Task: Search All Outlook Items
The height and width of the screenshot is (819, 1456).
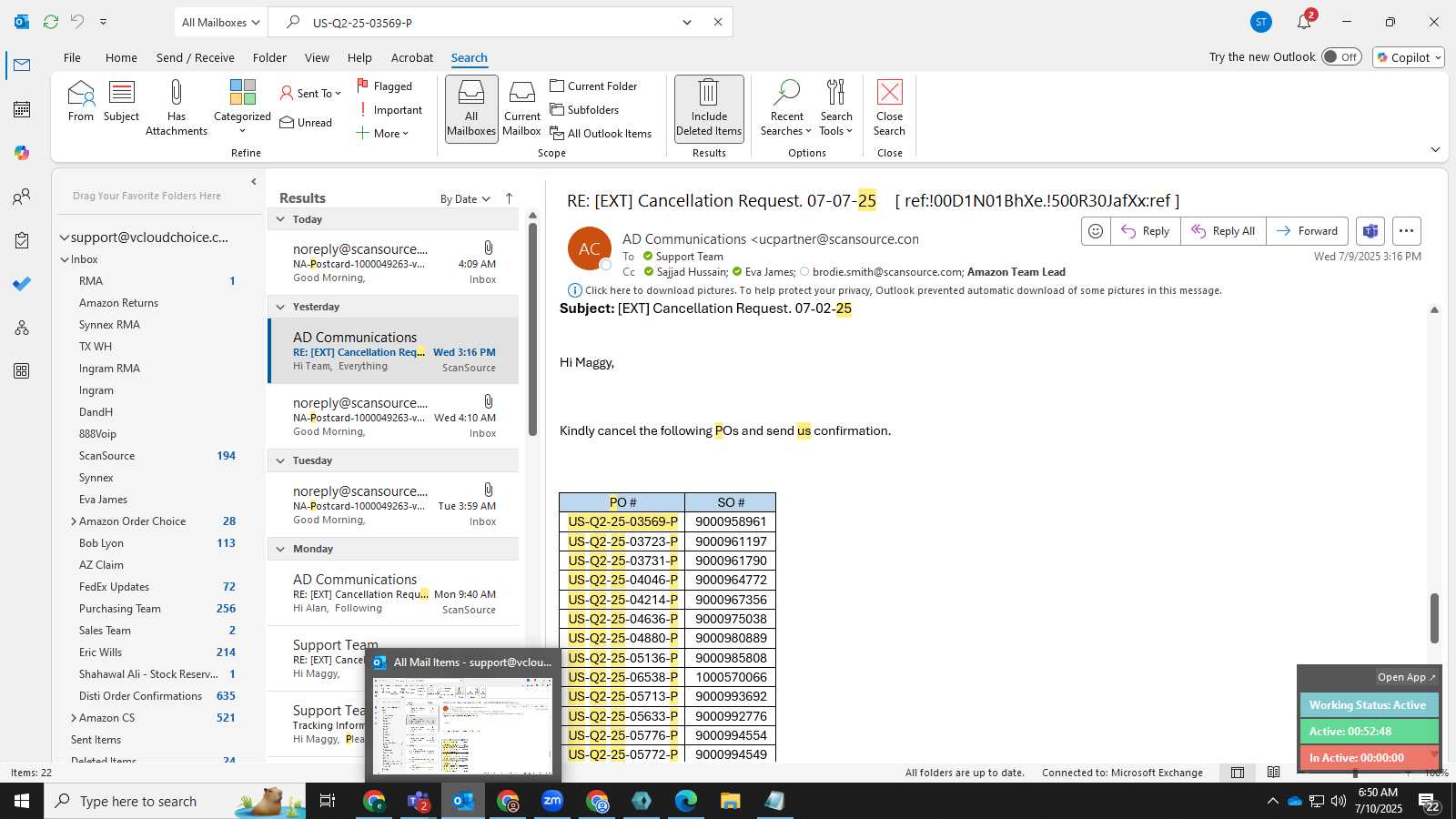Action: pyautogui.click(x=601, y=133)
